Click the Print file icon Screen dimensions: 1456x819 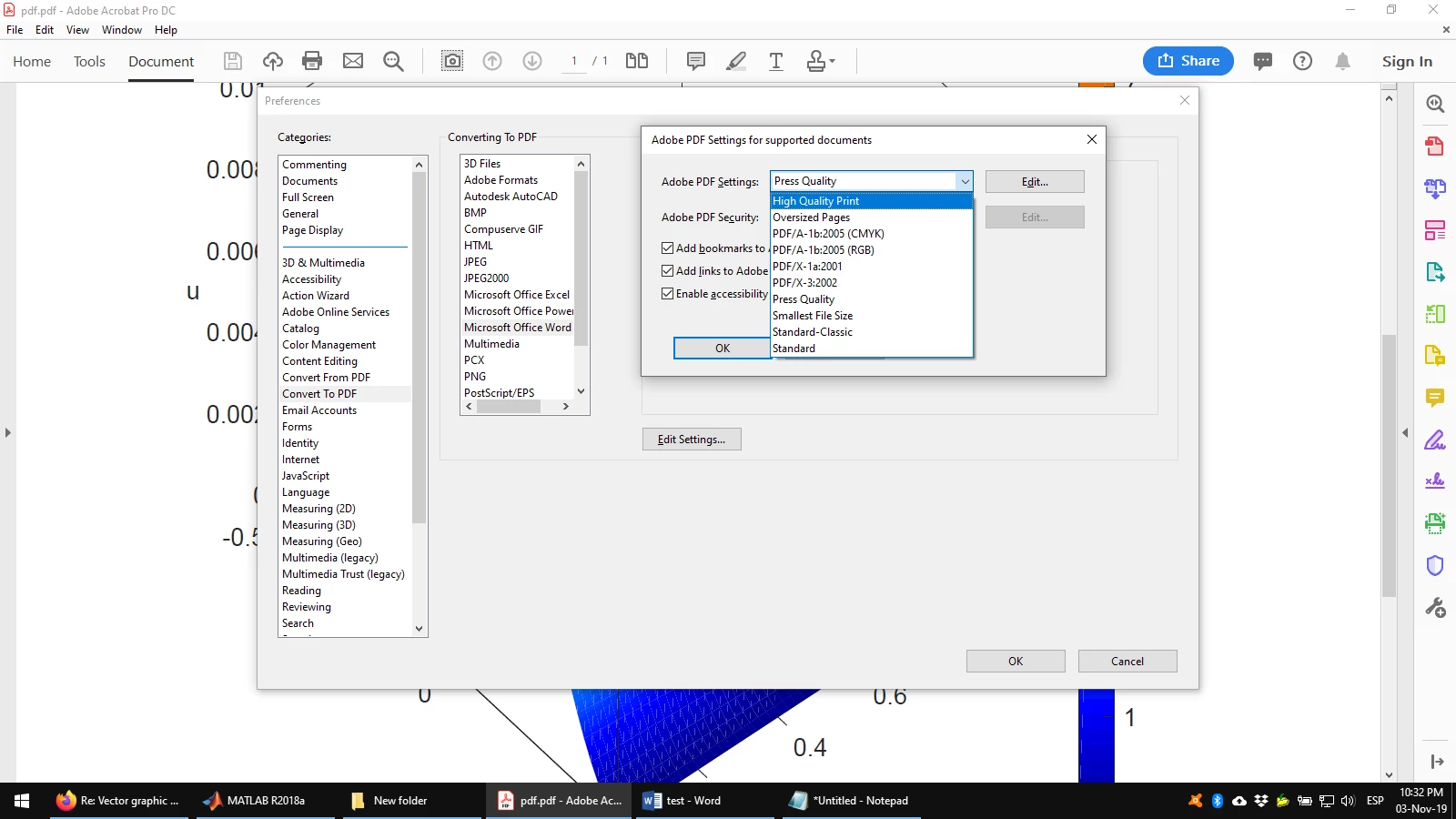pyautogui.click(x=312, y=61)
